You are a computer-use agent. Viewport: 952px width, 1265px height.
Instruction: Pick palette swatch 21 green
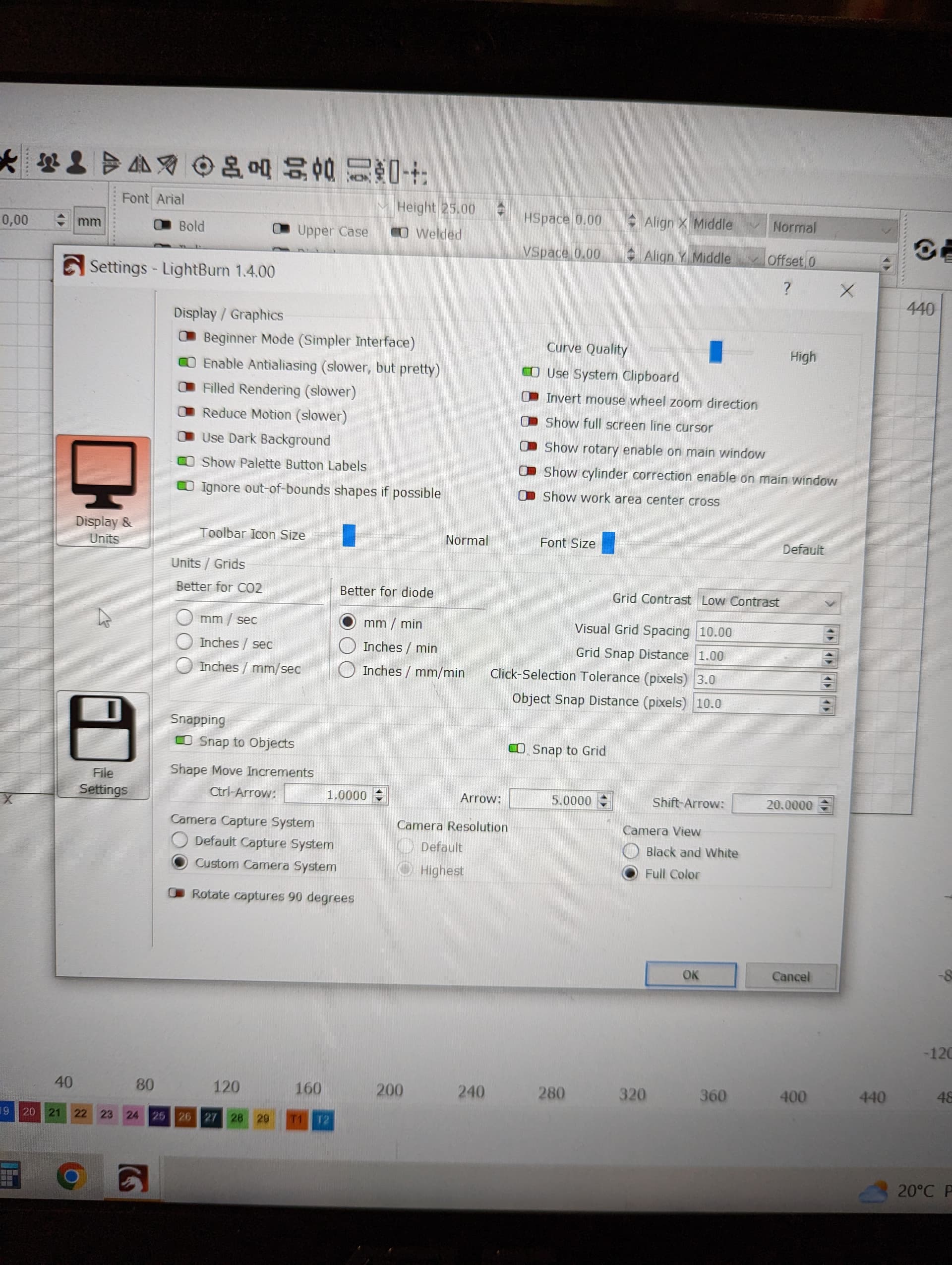(x=54, y=1112)
